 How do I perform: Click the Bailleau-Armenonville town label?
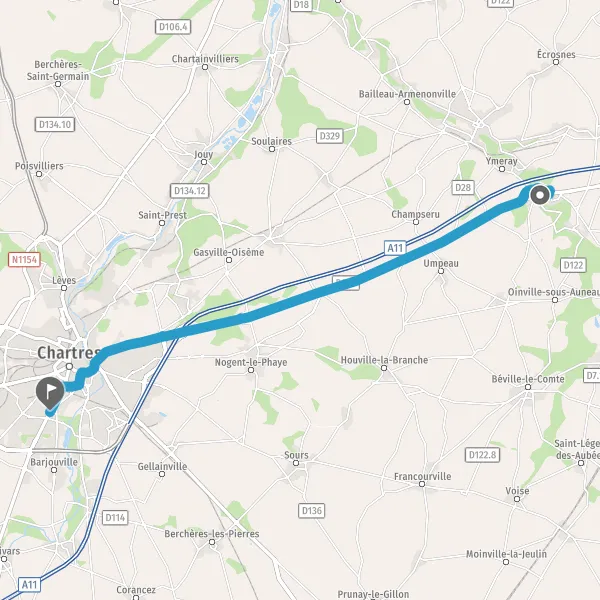point(407,94)
